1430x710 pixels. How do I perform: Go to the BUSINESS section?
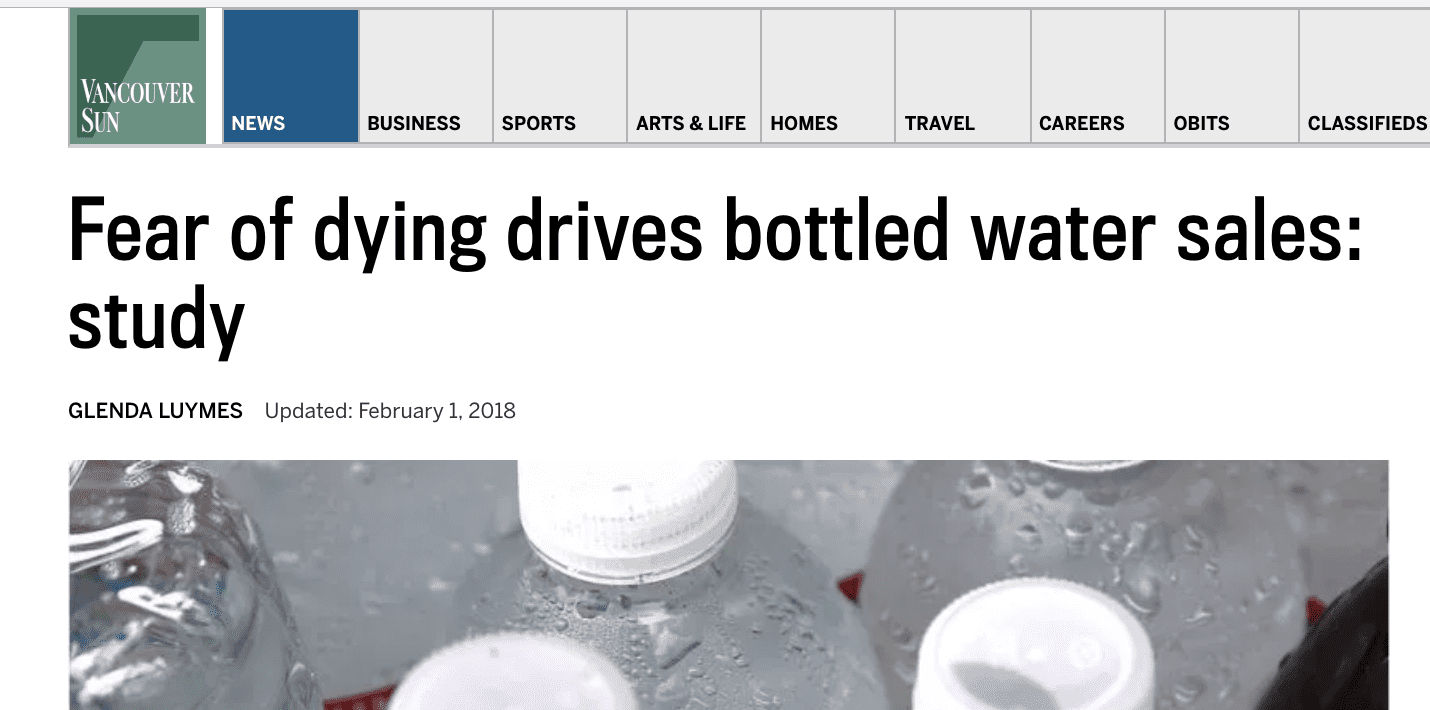click(x=426, y=76)
